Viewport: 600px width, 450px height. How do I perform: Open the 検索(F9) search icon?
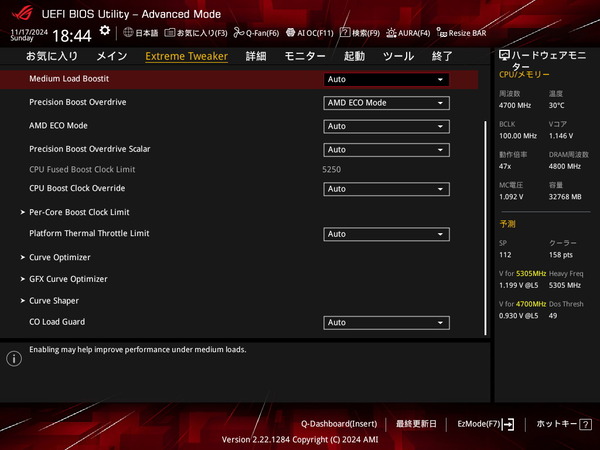click(x=345, y=33)
